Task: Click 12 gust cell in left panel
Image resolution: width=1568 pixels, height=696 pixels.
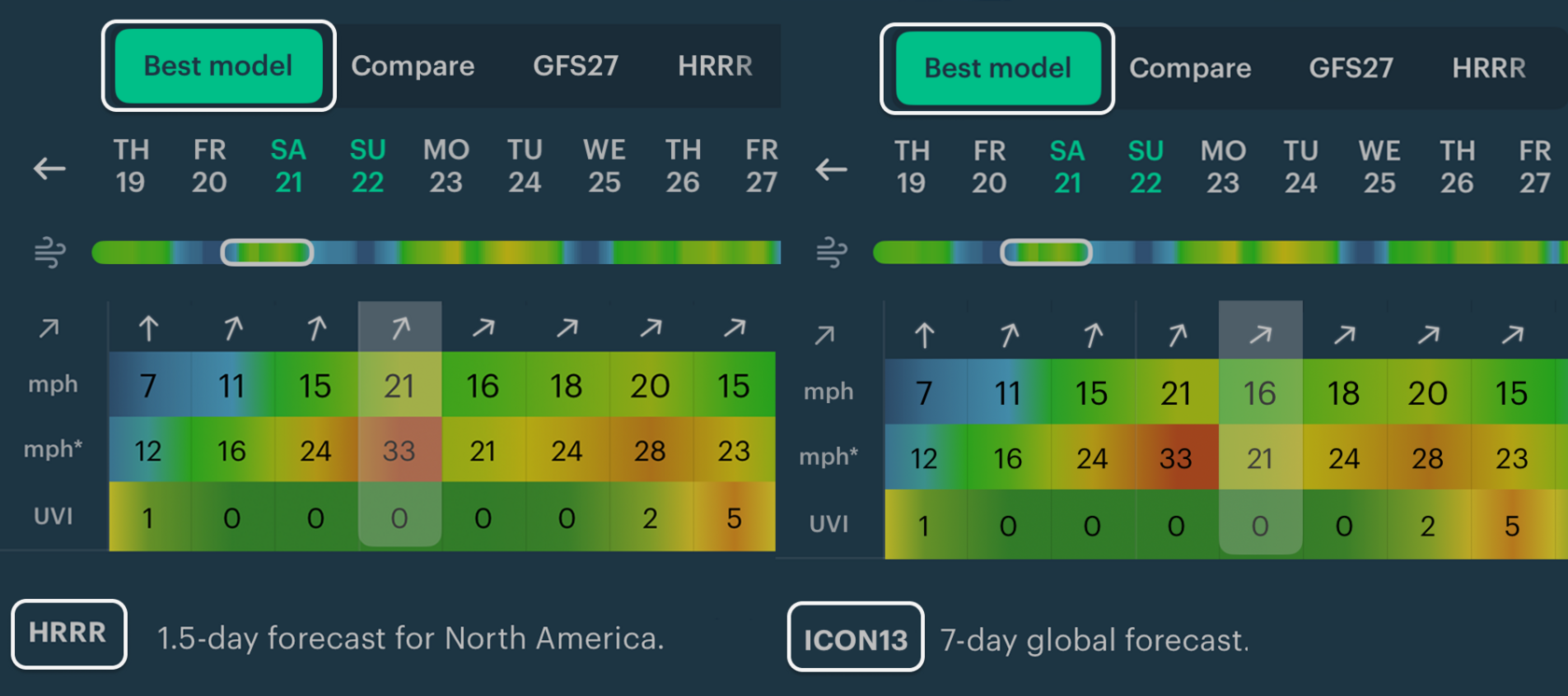Action: point(148,451)
